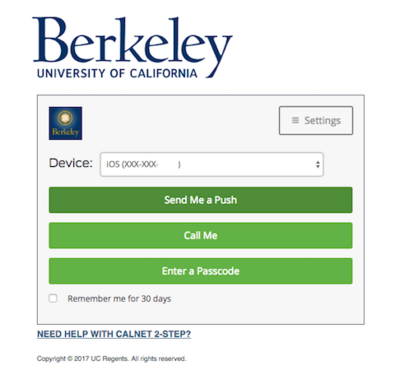Click the 'Remember me for 30 days' label

(x=119, y=299)
